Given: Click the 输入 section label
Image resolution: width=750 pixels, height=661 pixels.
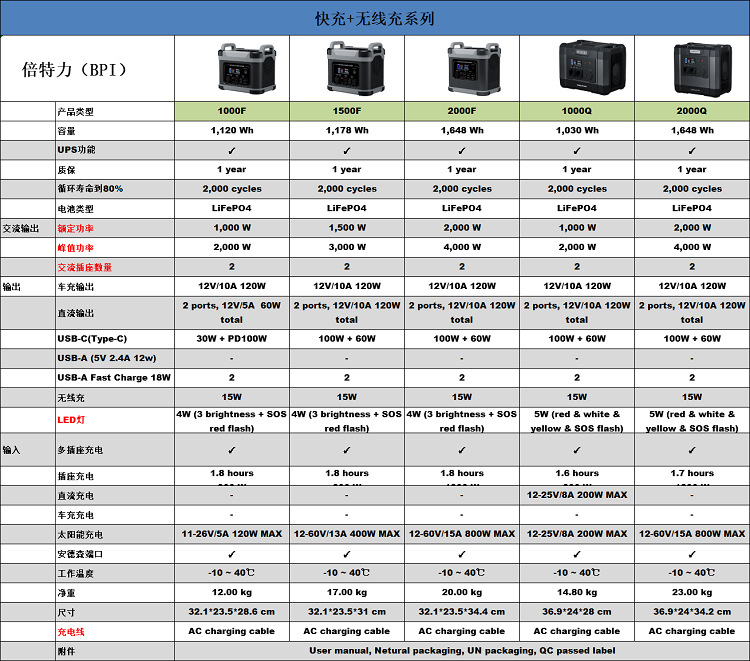Looking at the screenshot, I should point(11,450).
